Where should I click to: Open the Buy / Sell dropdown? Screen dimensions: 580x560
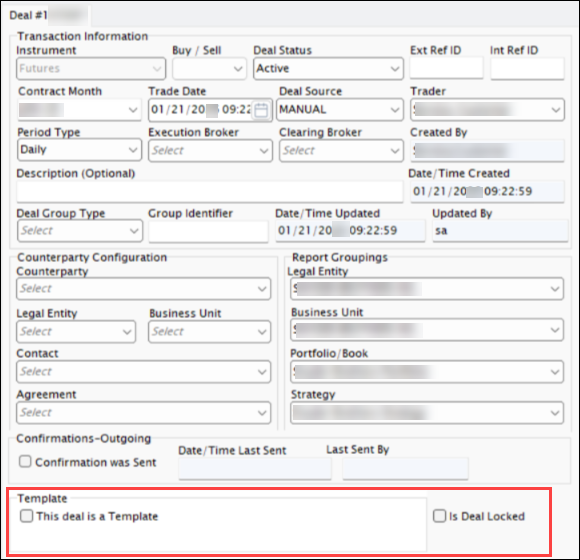(209, 68)
